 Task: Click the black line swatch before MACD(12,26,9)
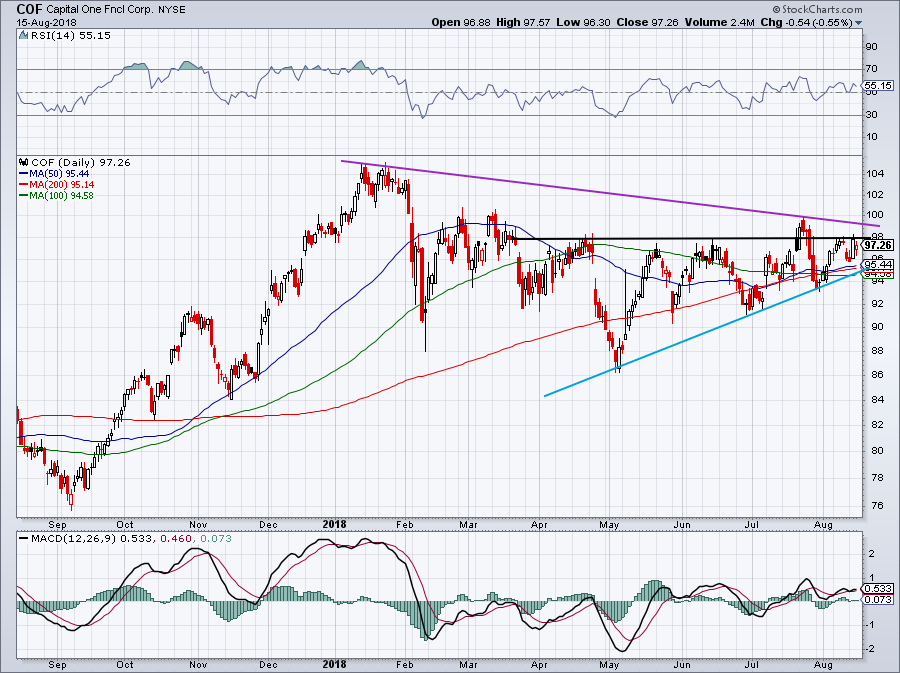[24, 539]
